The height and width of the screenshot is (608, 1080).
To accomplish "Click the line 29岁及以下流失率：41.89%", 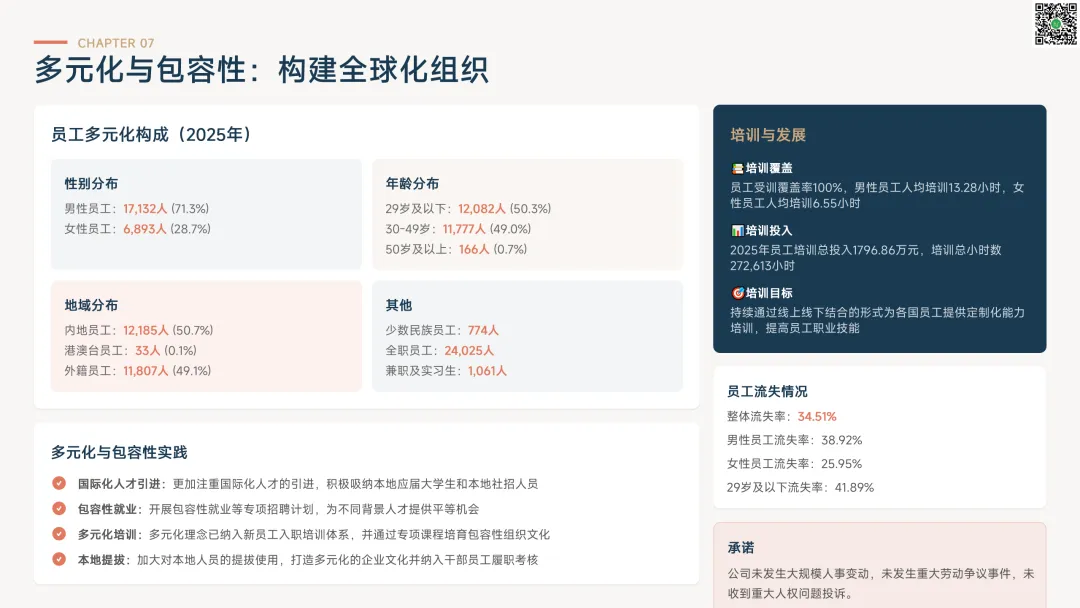I will coord(800,488).
